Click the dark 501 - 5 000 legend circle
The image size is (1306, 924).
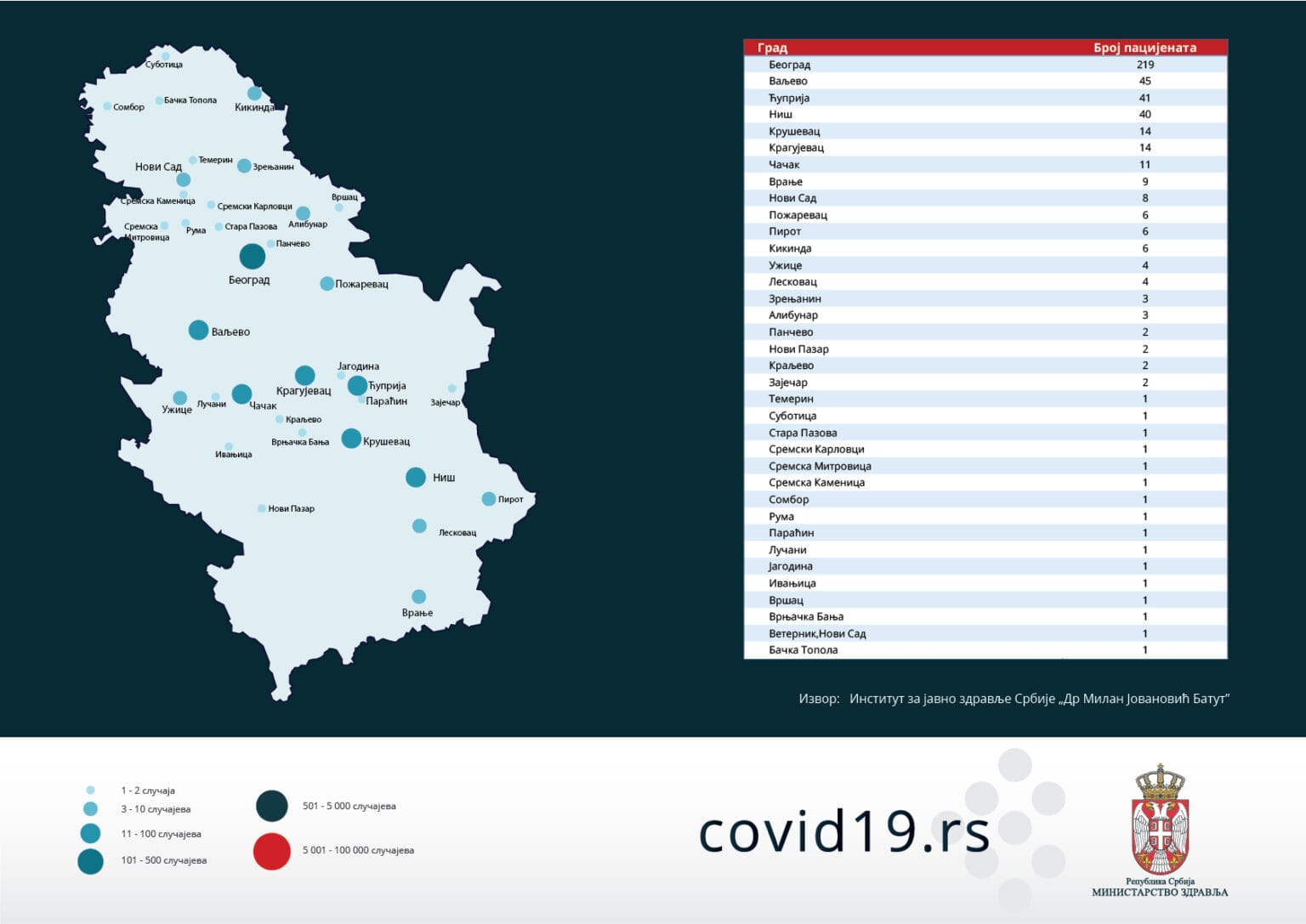272,806
